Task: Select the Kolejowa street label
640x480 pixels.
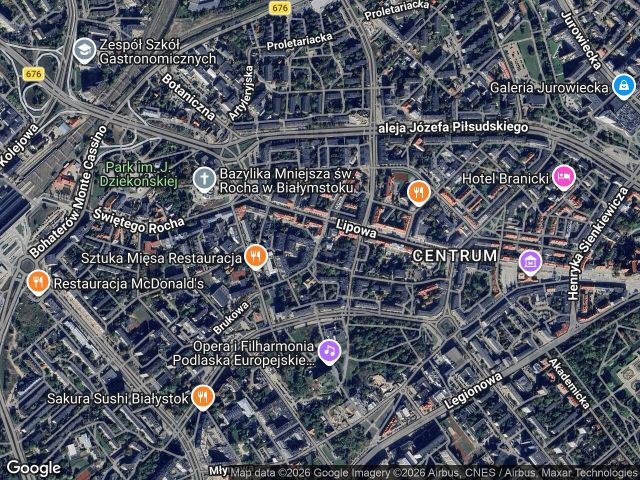Action: coord(19,145)
